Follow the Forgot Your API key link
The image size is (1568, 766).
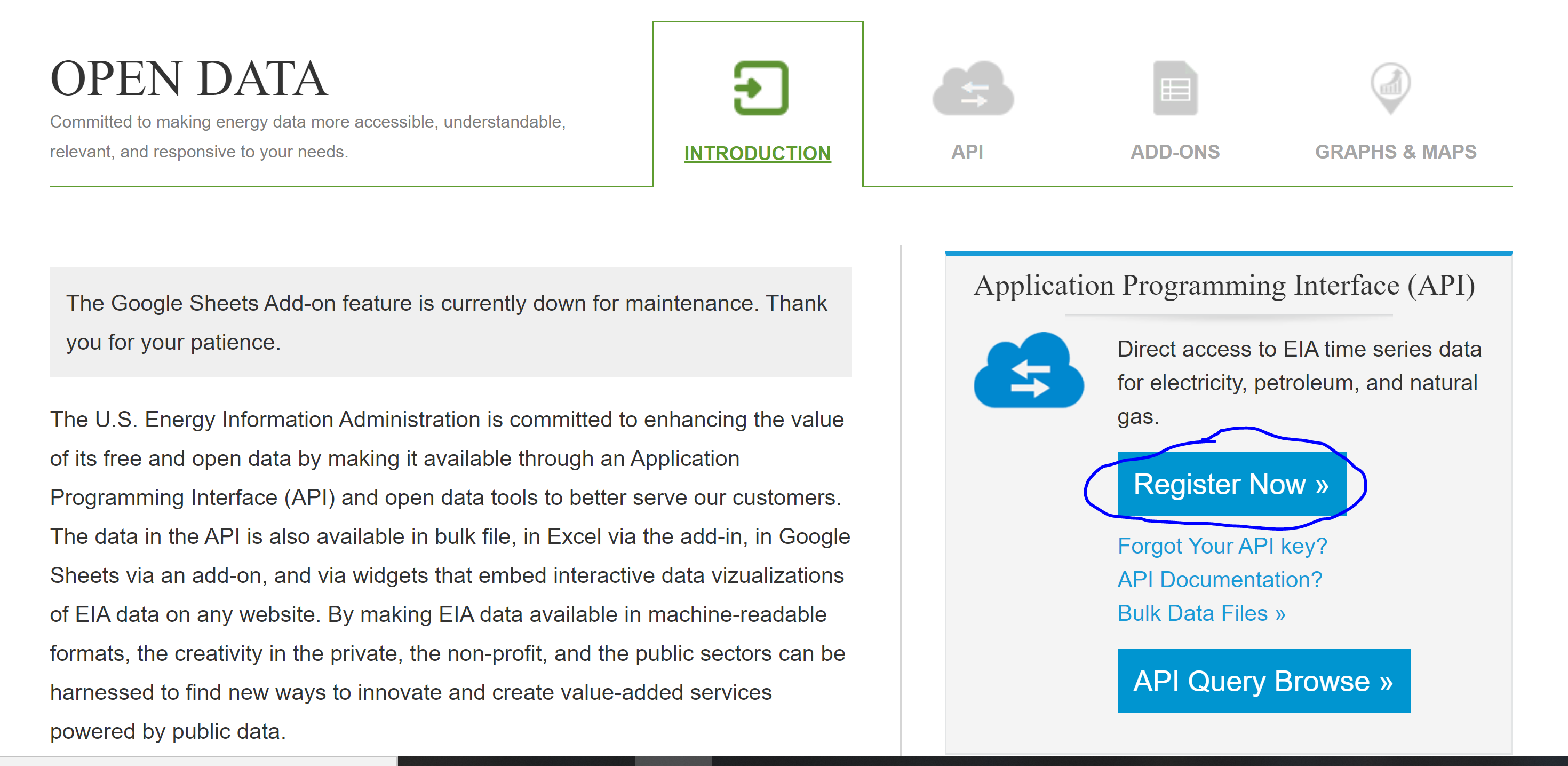coord(1222,546)
